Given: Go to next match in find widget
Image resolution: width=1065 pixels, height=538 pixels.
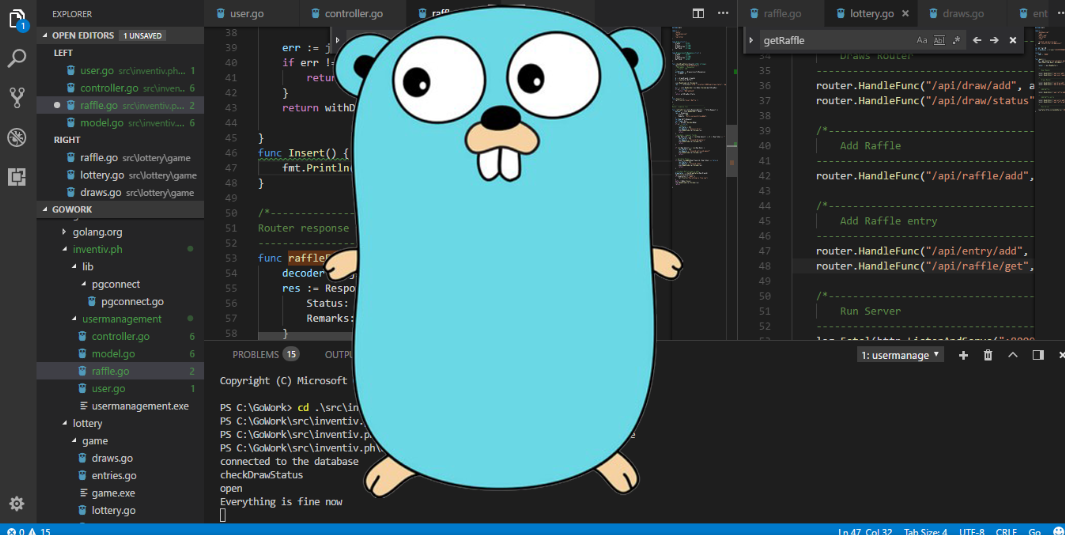Looking at the screenshot, I should (x=994, y=40).
